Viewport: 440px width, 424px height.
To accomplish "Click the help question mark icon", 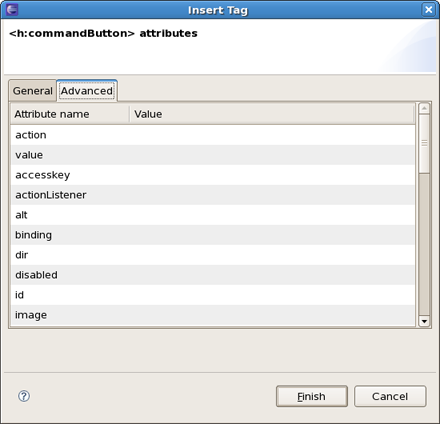I will [x=24, y=396].
